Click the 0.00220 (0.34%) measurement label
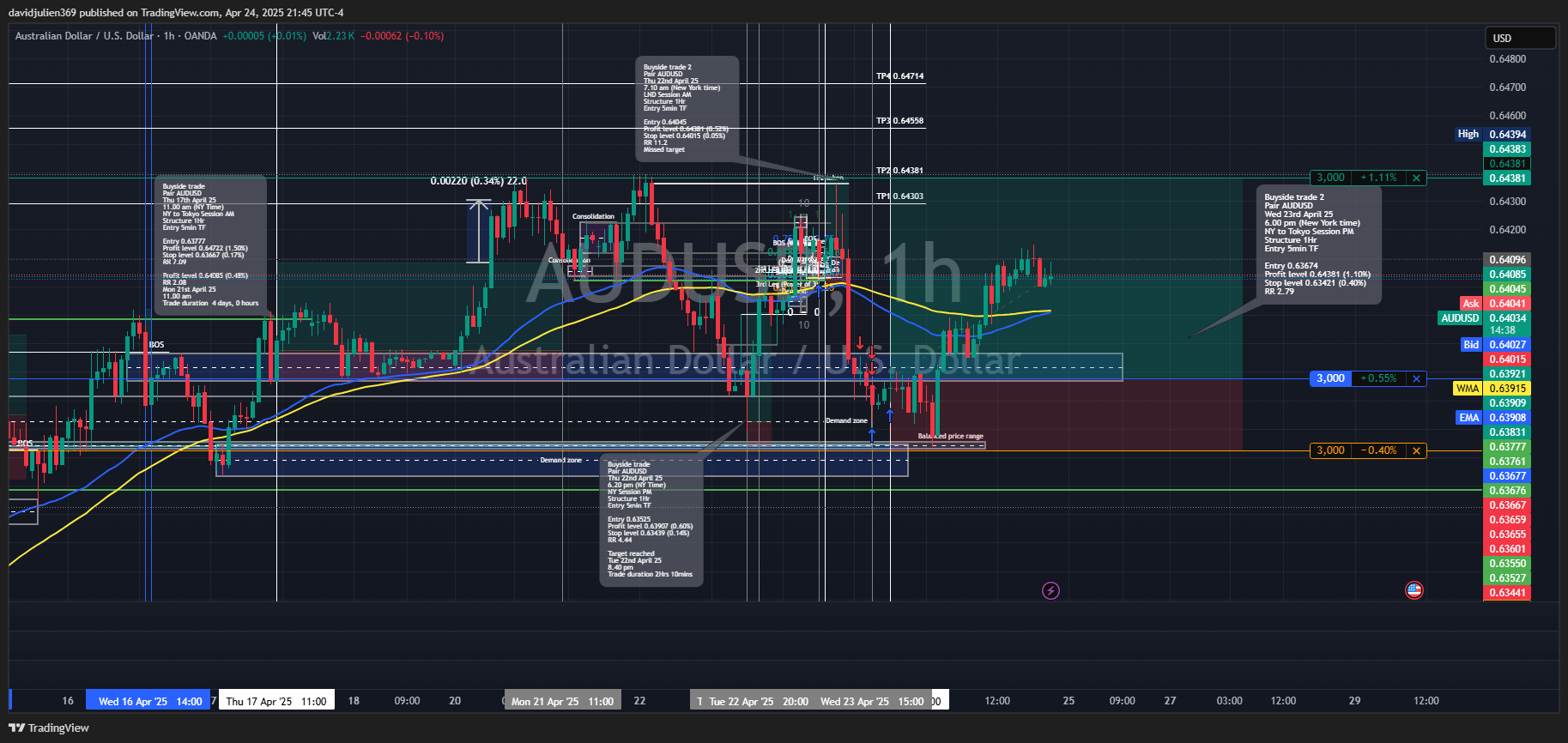 [x=478, y=181]
